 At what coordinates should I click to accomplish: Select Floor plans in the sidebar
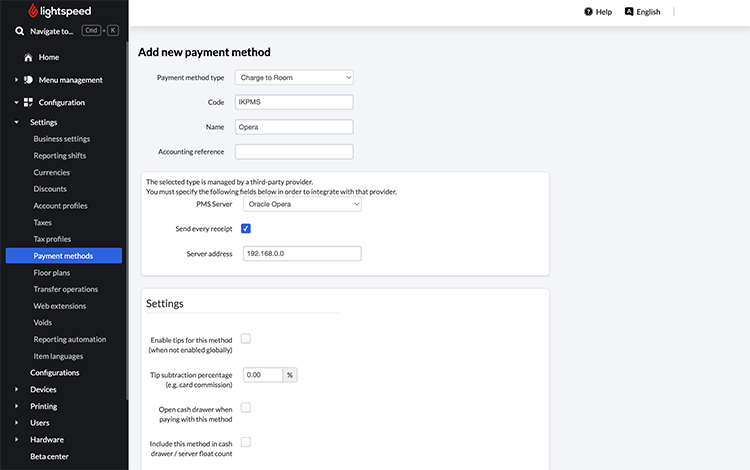pos(52,272)
